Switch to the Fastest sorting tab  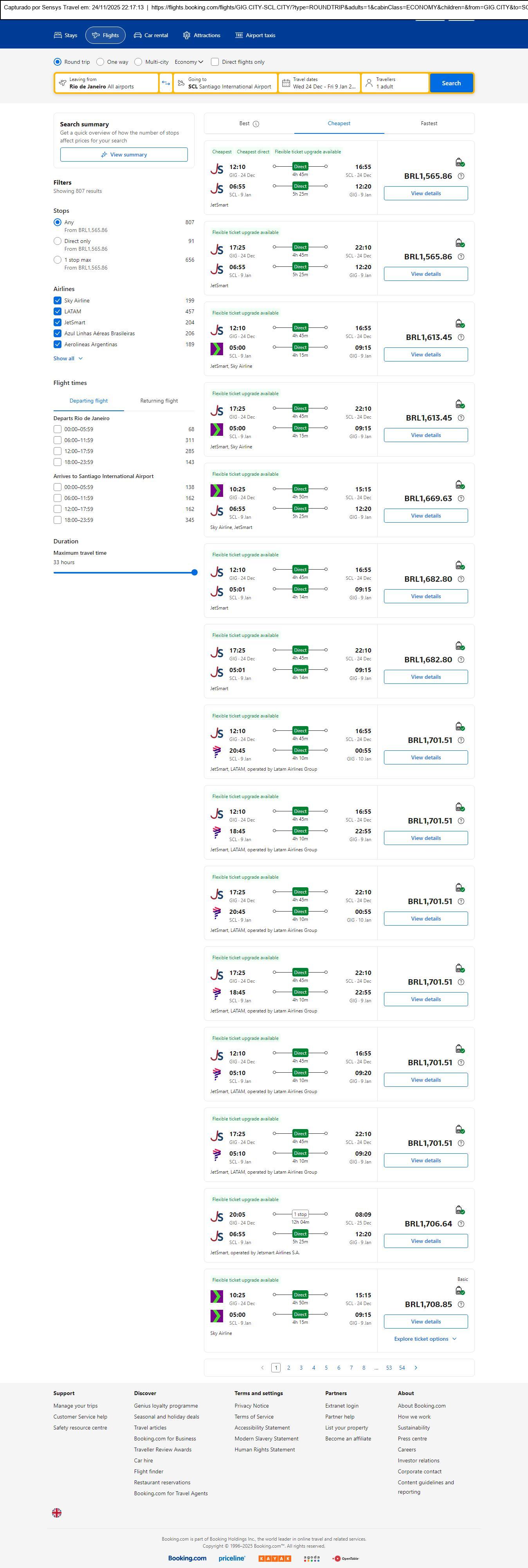(429, 124)
